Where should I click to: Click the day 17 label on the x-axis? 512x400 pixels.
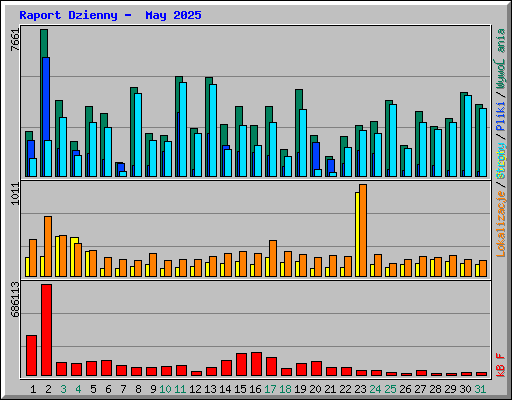pos(270,389)
